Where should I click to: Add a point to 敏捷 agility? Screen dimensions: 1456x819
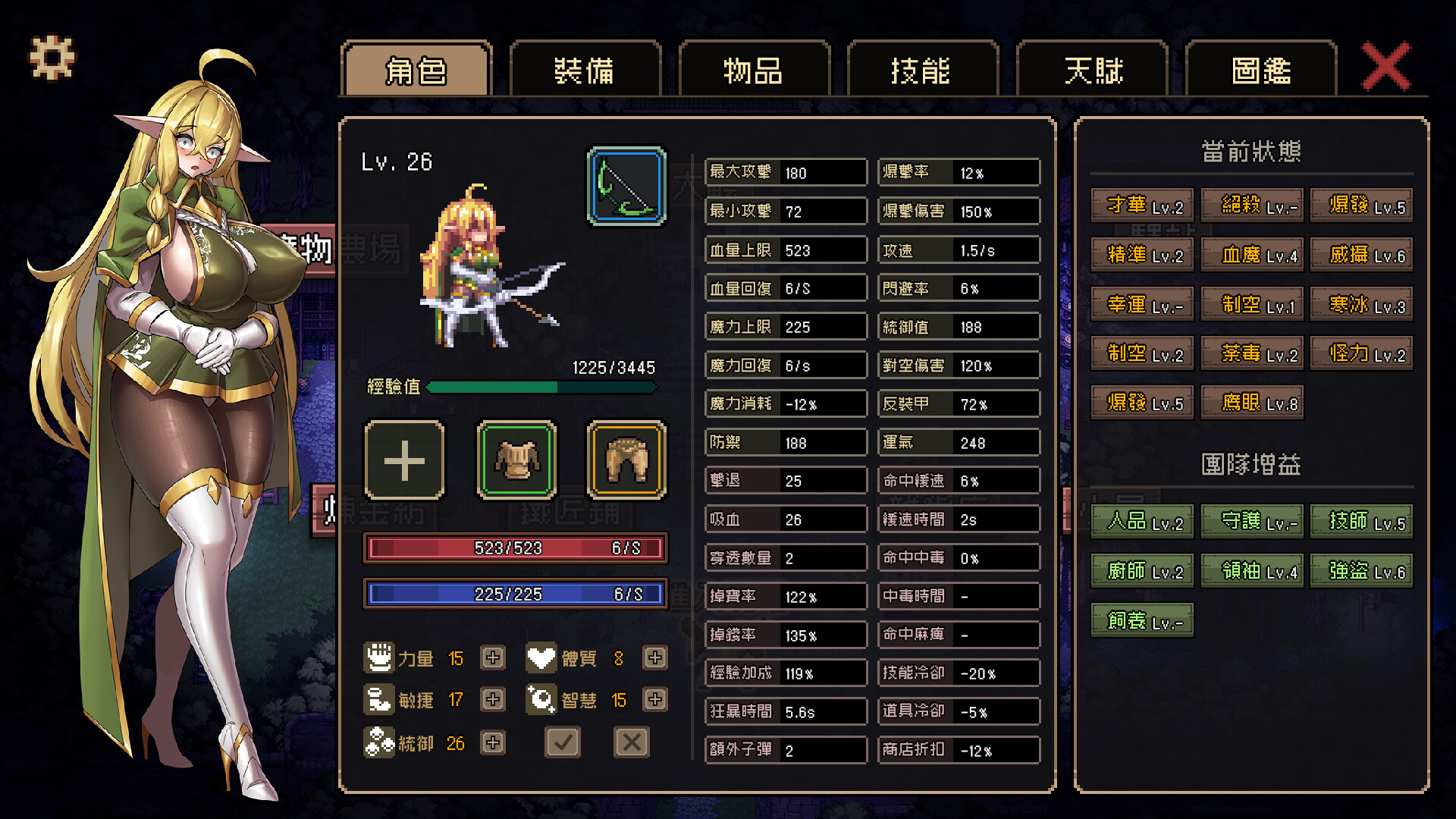coord(493,699)
